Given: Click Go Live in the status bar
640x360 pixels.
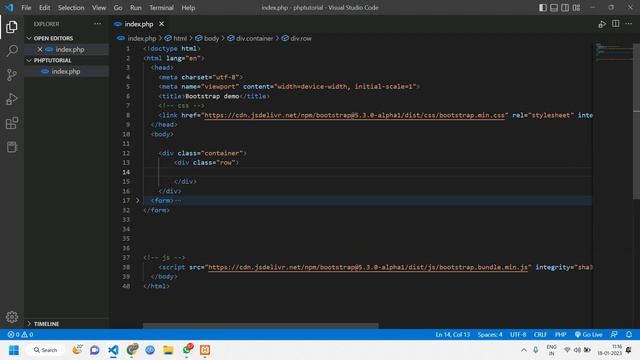Looking at the screenshot, I should pyautogui.click(x=589, y=334).
